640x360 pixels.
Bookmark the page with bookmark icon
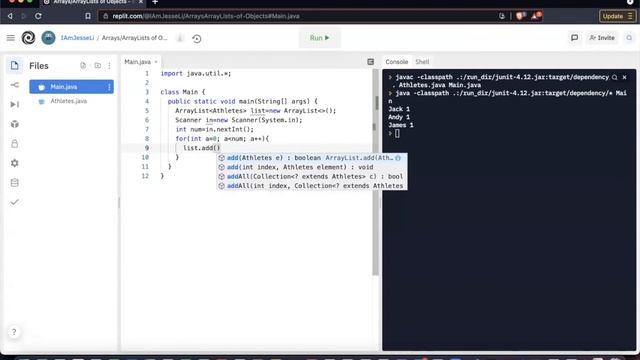click(x=88, y=16)
